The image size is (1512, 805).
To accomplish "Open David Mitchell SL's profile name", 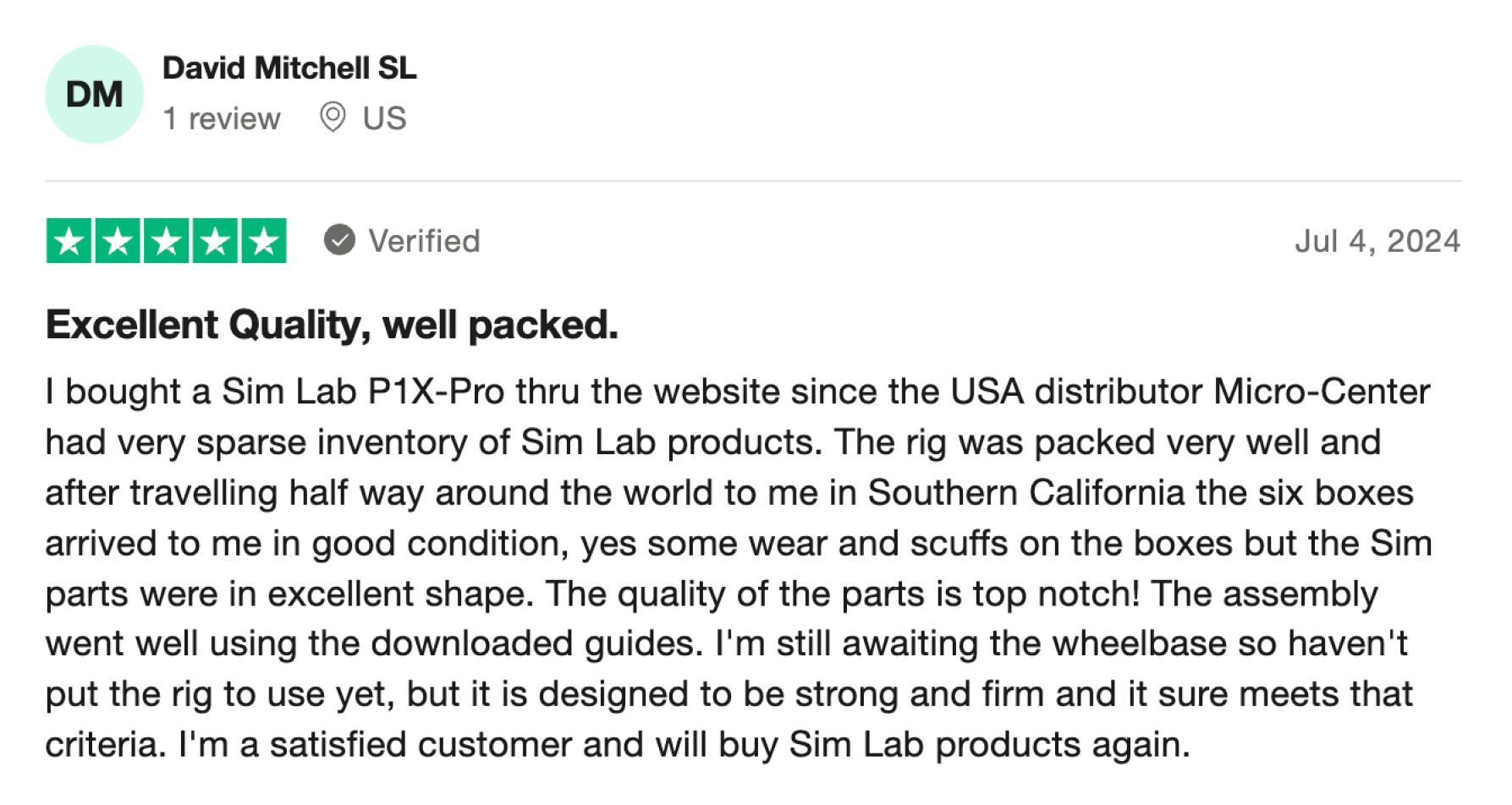I will 289,68.
